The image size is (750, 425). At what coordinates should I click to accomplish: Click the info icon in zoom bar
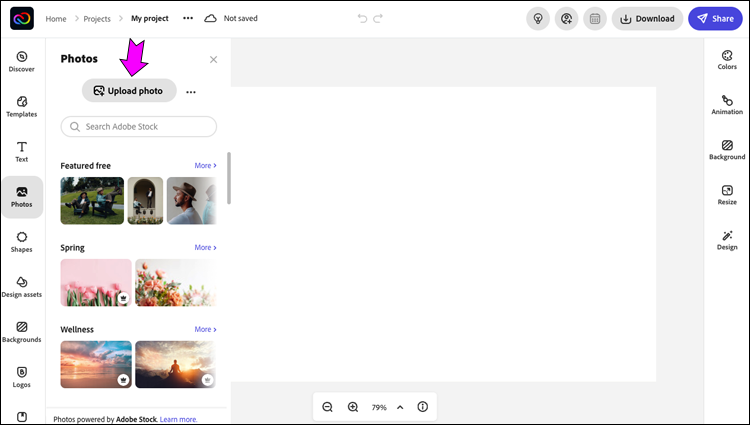point(422,407)
